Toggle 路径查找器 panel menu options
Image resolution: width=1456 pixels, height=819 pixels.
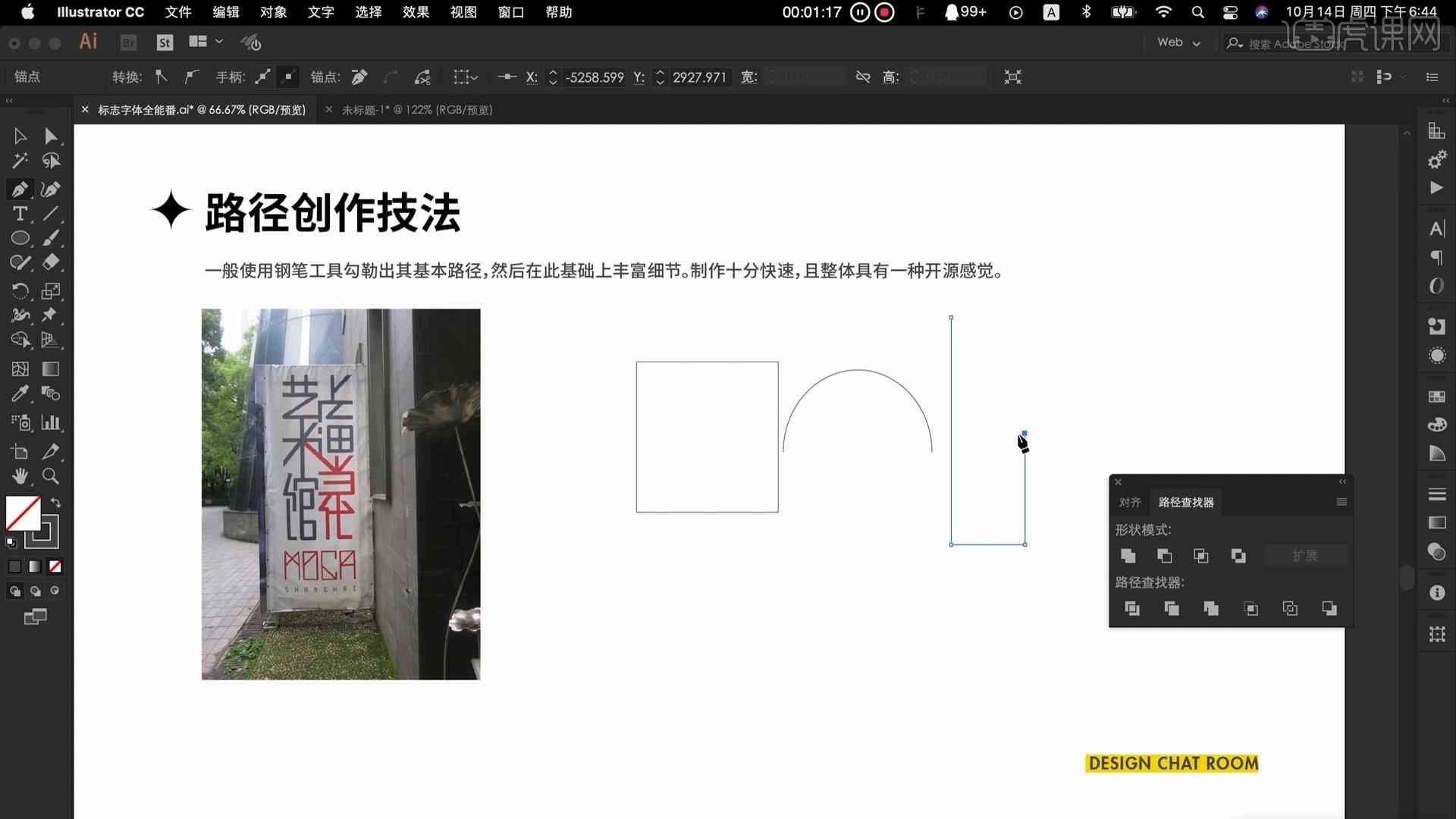[1340, 502]
